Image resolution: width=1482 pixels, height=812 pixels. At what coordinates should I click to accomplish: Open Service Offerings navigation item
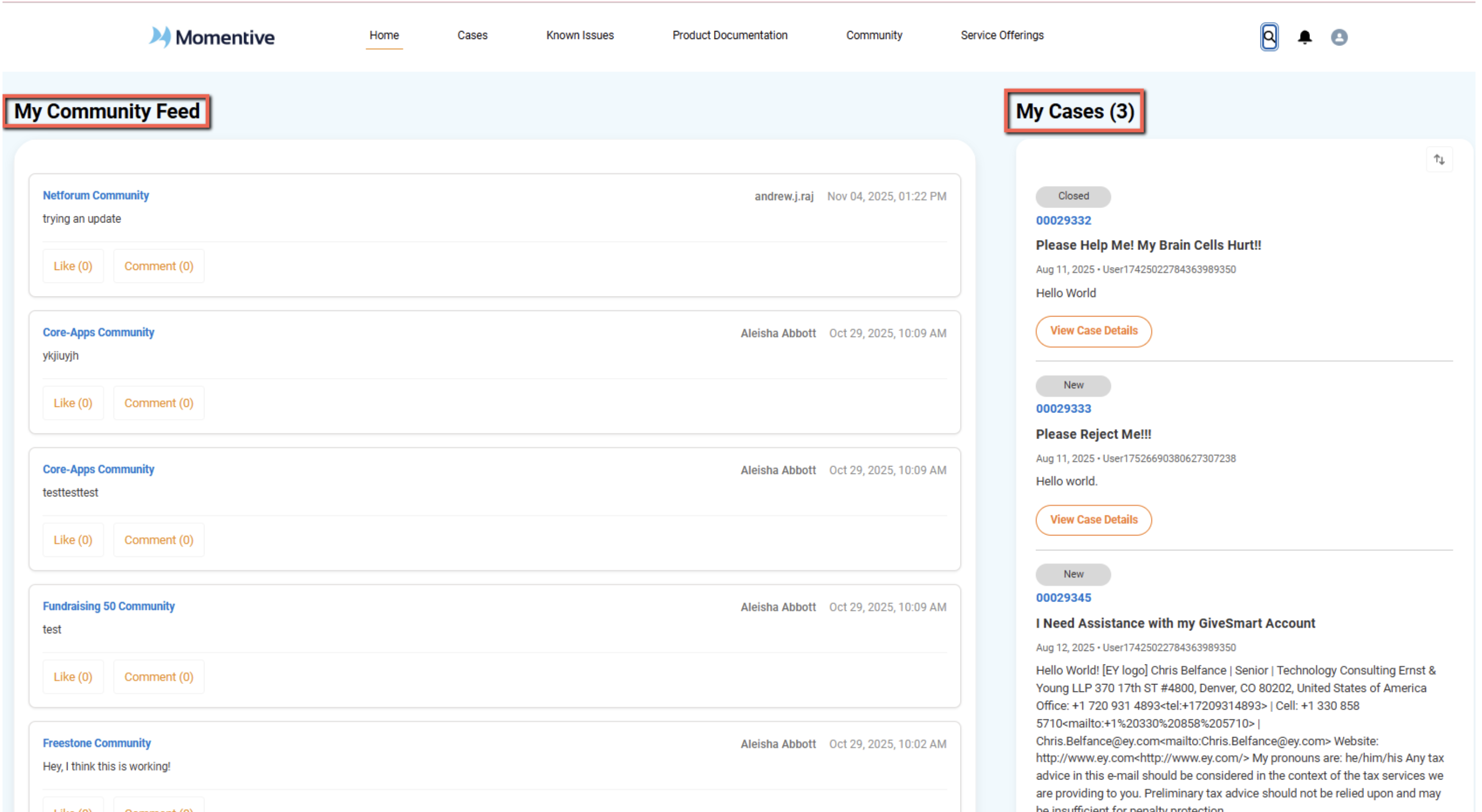1001,35
